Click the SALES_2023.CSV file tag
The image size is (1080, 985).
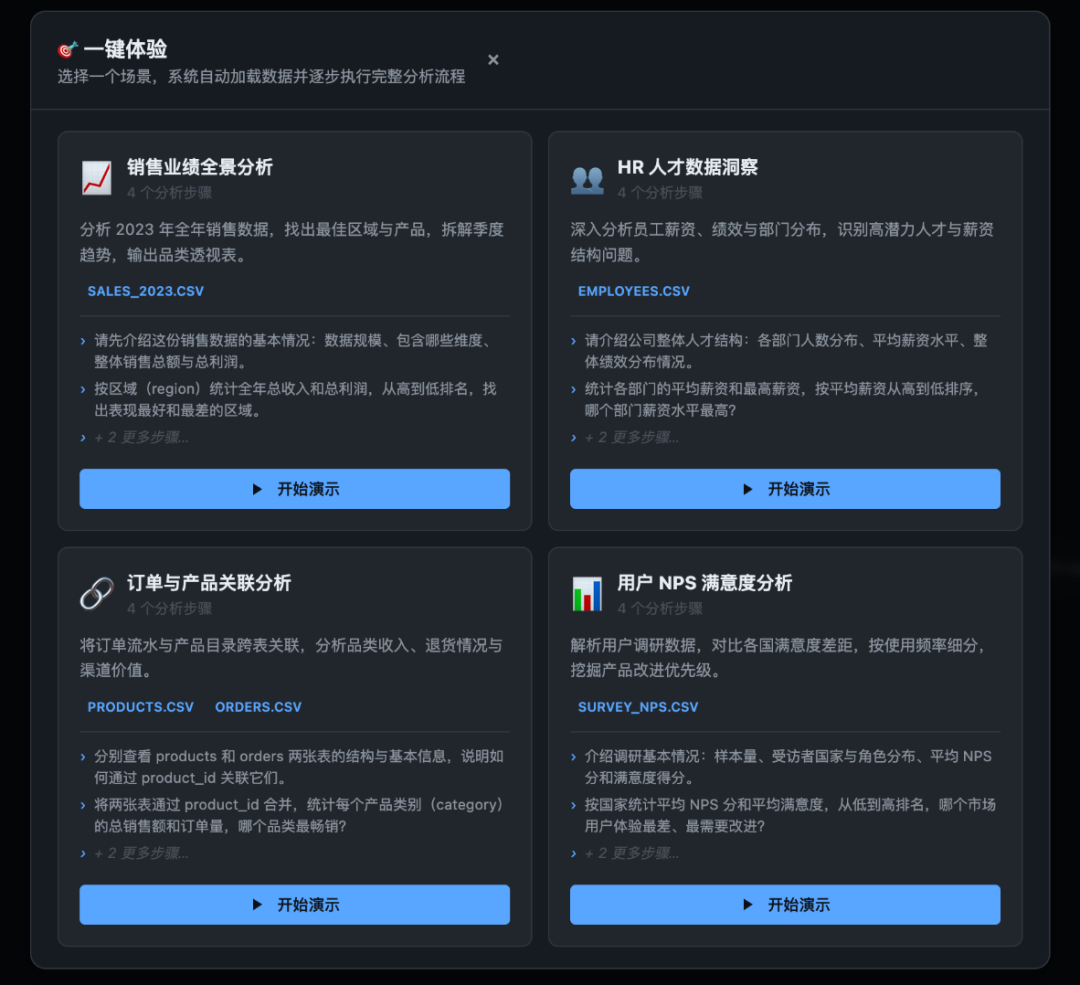coord(145,291)
